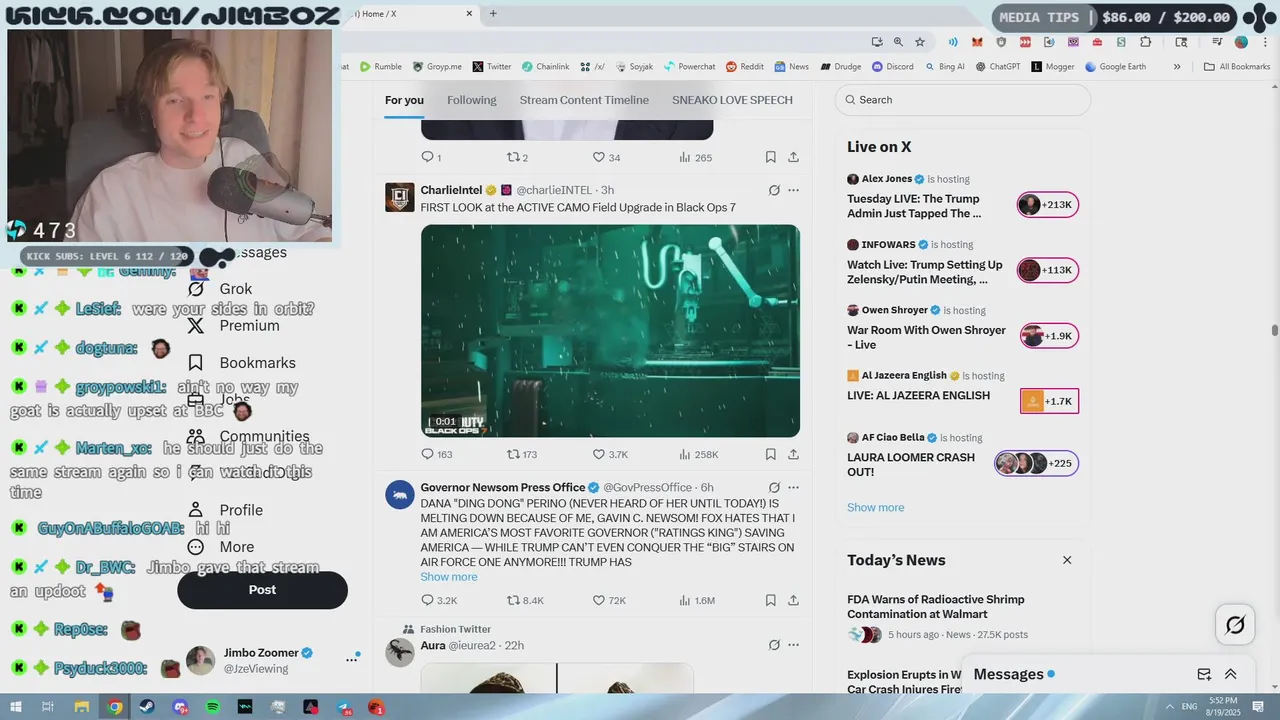Screen dimensions: 1280x720
Task: Show hidden bookmarks overflow chevron
Action: [1177, 67]
